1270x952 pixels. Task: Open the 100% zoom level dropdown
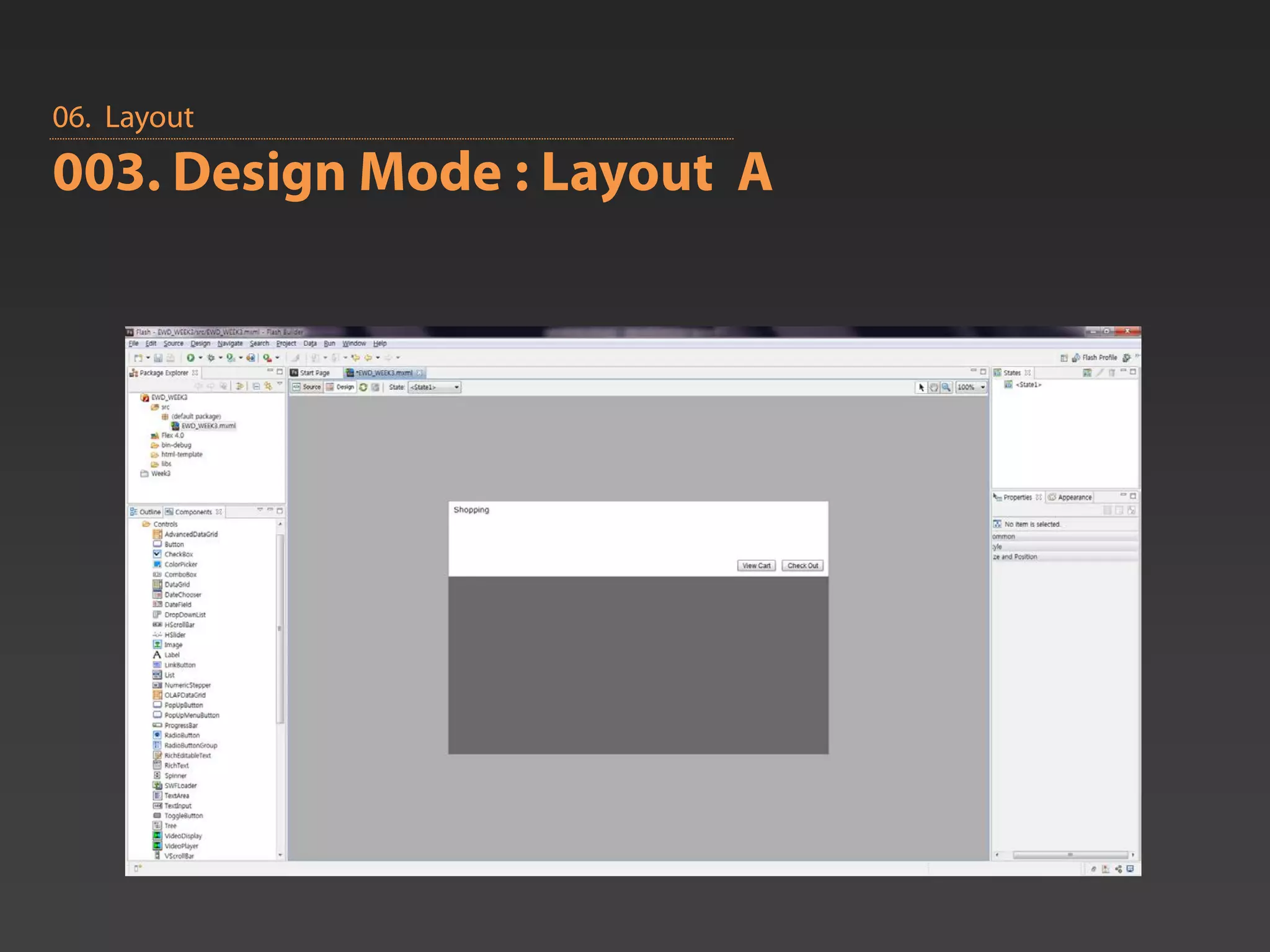(971, 387)
